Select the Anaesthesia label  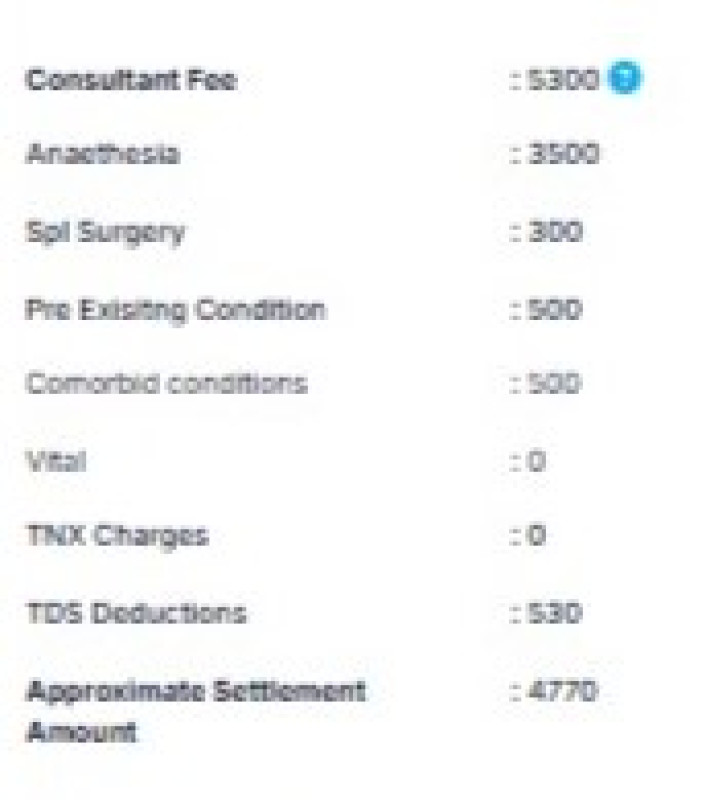click(103, 153)
